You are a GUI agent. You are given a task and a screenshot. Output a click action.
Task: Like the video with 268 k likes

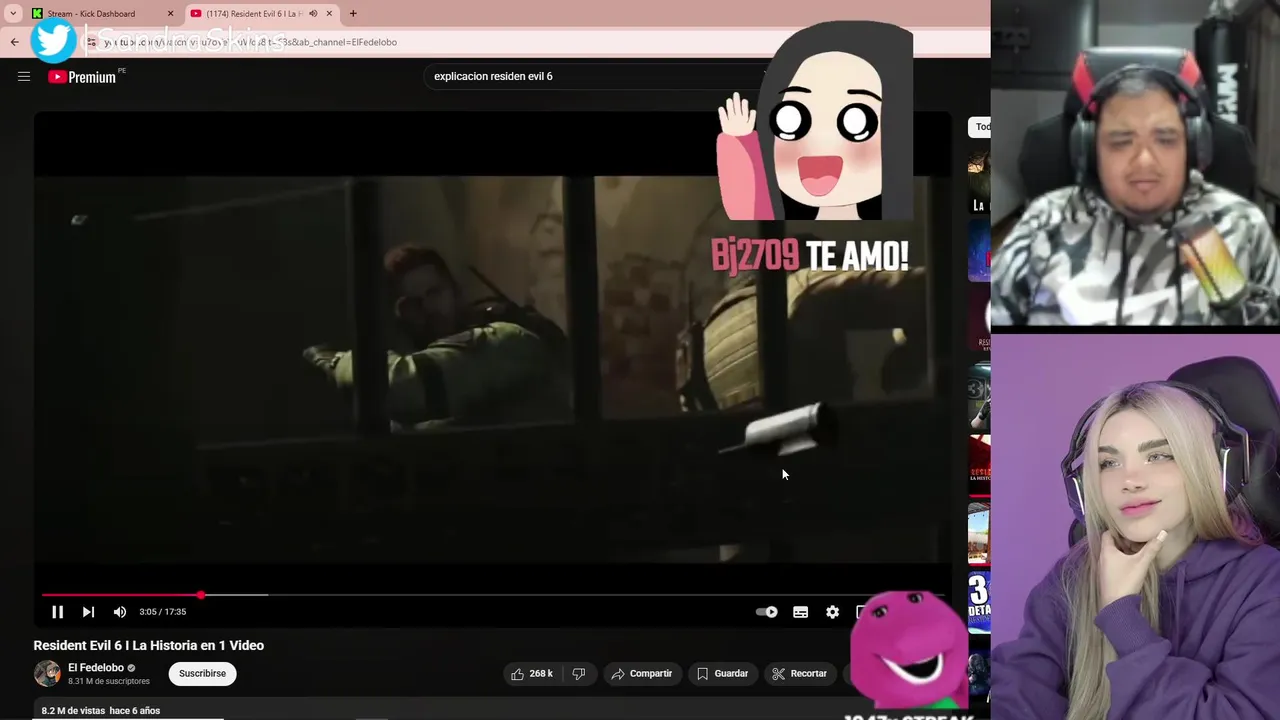click(x=532, y=674)
